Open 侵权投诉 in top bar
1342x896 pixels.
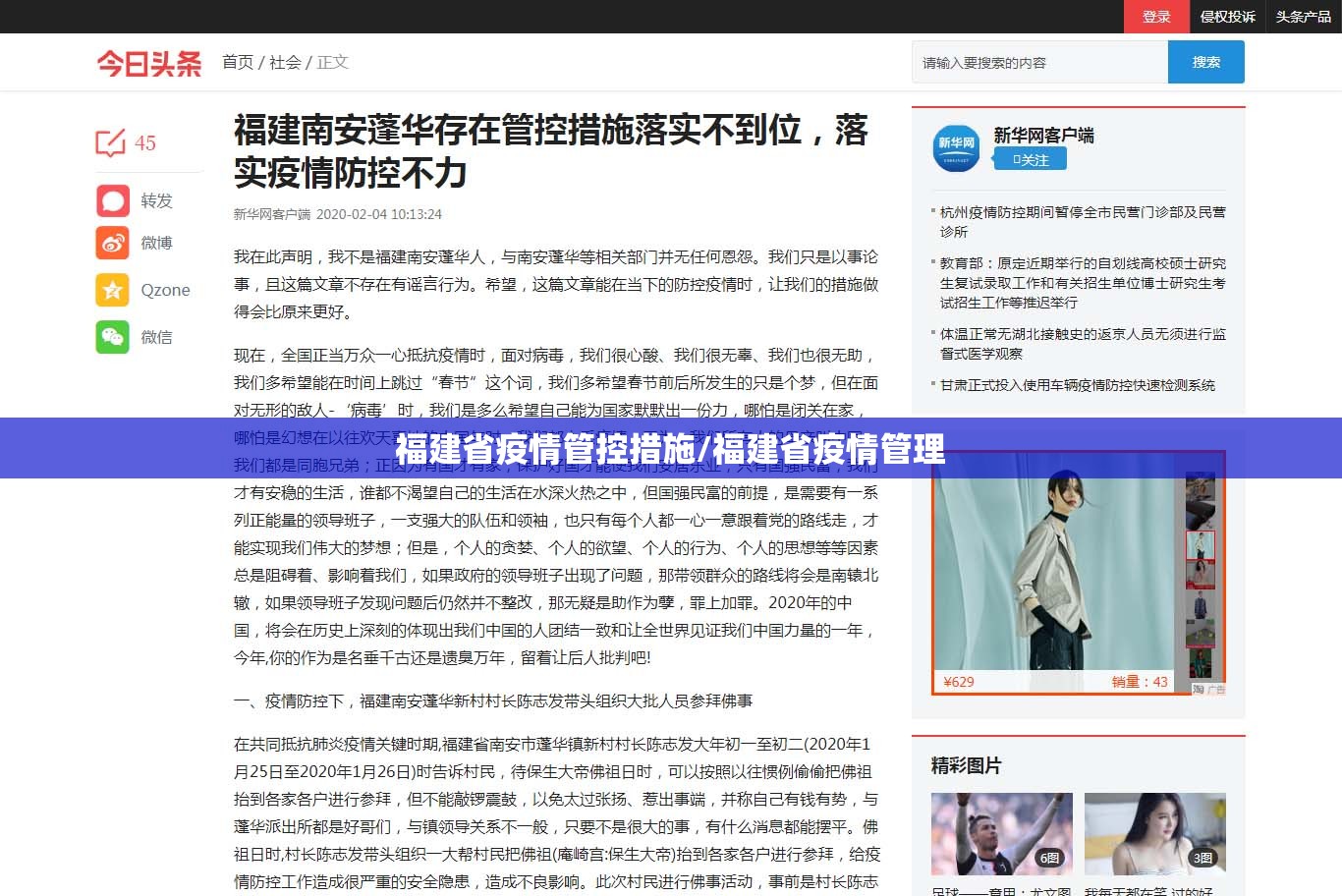[1227, 17]
